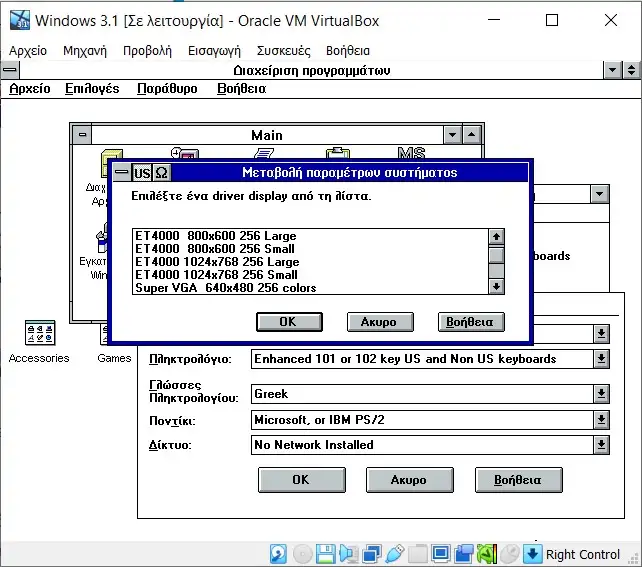
Task: Click Βοήθεια in the driver list dialog
Action: 471,322
